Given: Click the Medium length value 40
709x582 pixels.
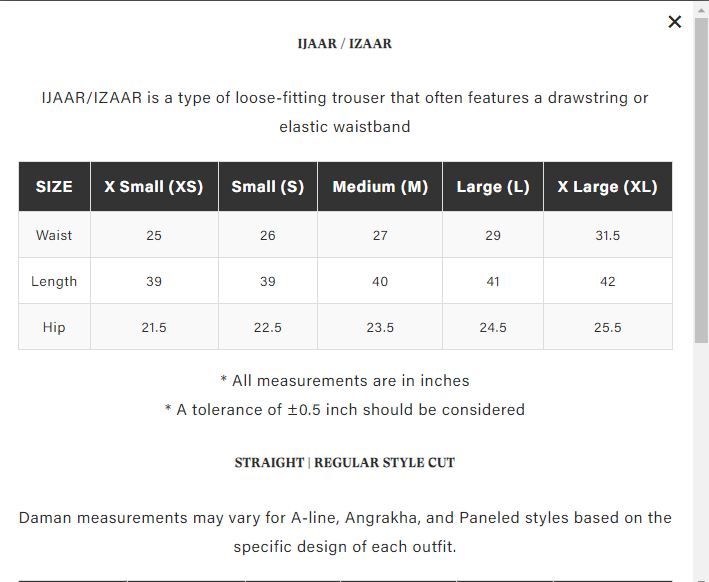Looking at the screenshot, I should (x=380, y=281).
